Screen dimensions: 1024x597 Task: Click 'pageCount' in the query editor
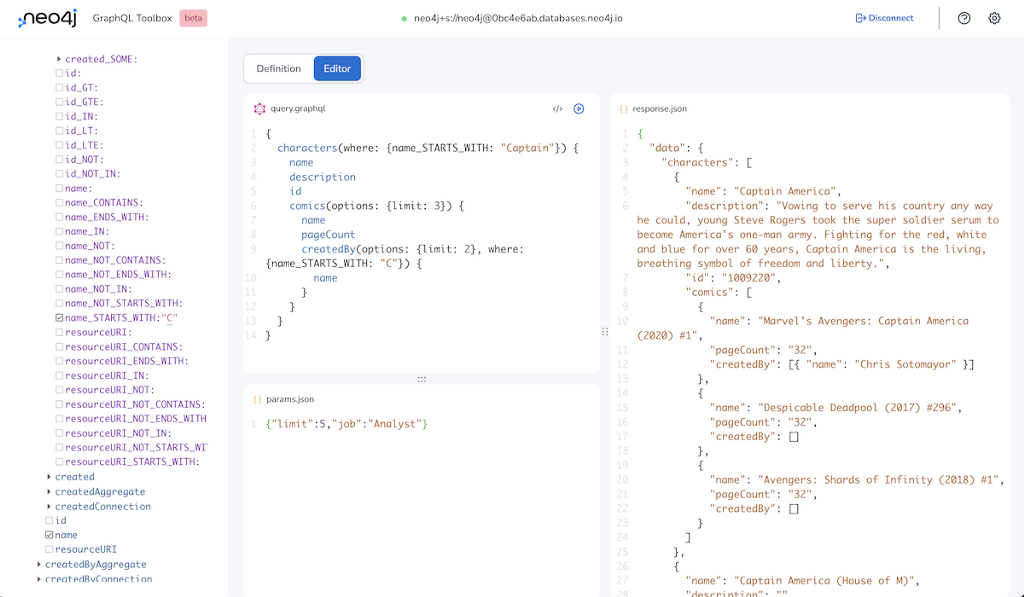[328, 234]
